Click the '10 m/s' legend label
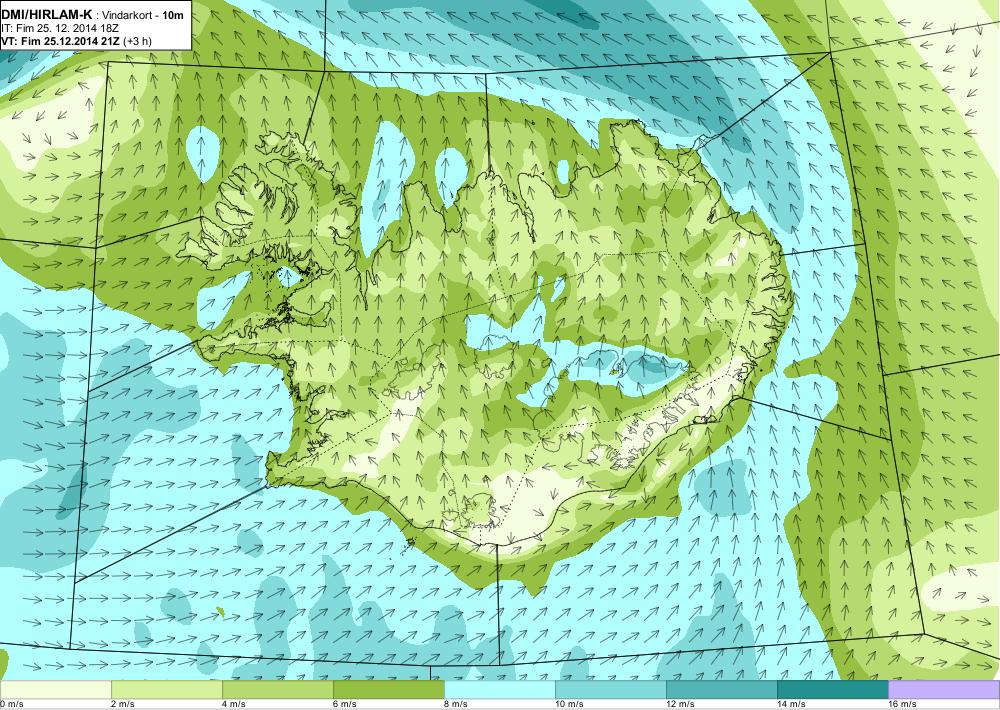1000x710 pixels. click(x=569, y=704)
